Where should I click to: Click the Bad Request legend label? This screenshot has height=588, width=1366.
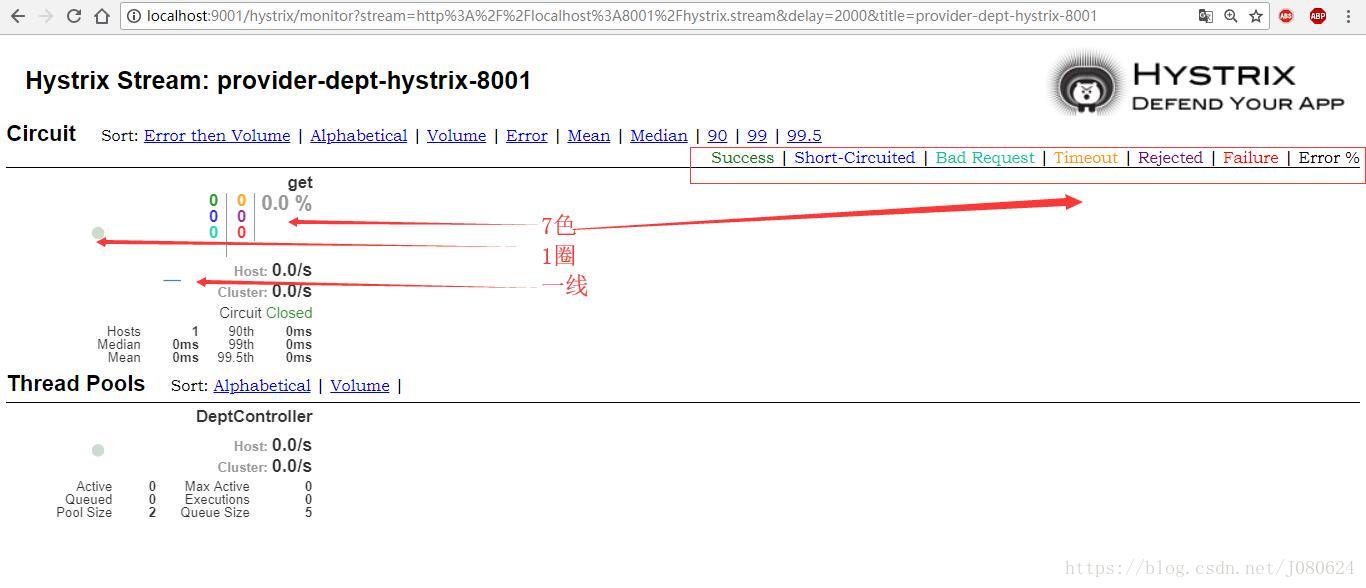[985, 158]
